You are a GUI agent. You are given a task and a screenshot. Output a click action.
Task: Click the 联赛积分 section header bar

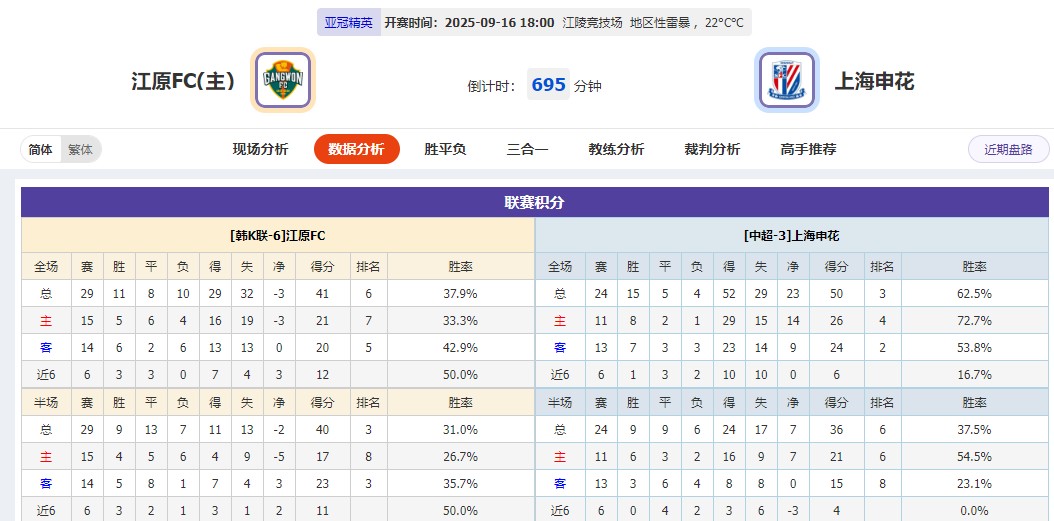pos(534,202)
